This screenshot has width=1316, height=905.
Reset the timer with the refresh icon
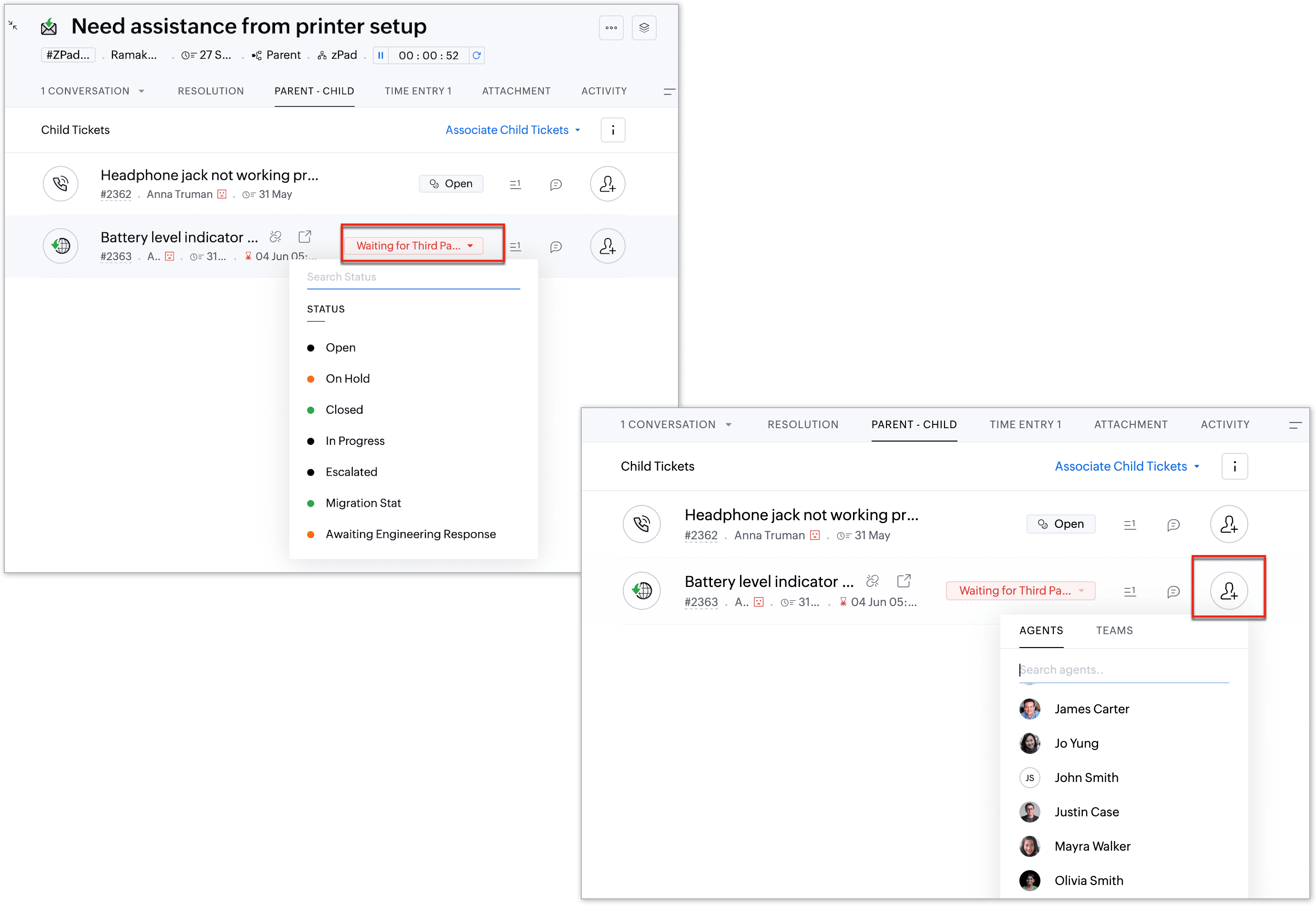pos(477,56)
